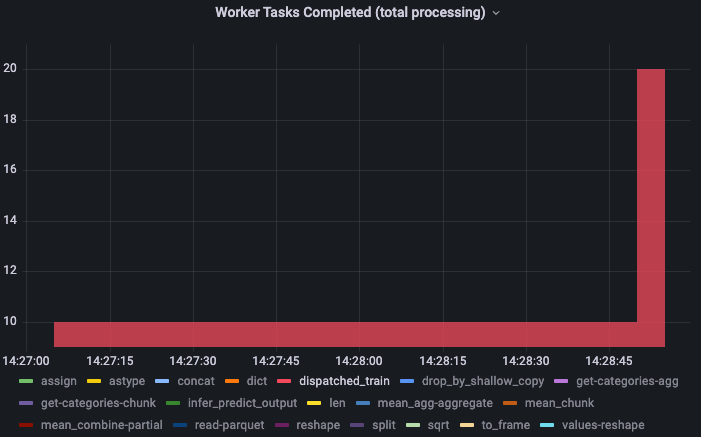701x437 pixels.
Task: Toggle the concat legend entry
Action: point(196,381)
